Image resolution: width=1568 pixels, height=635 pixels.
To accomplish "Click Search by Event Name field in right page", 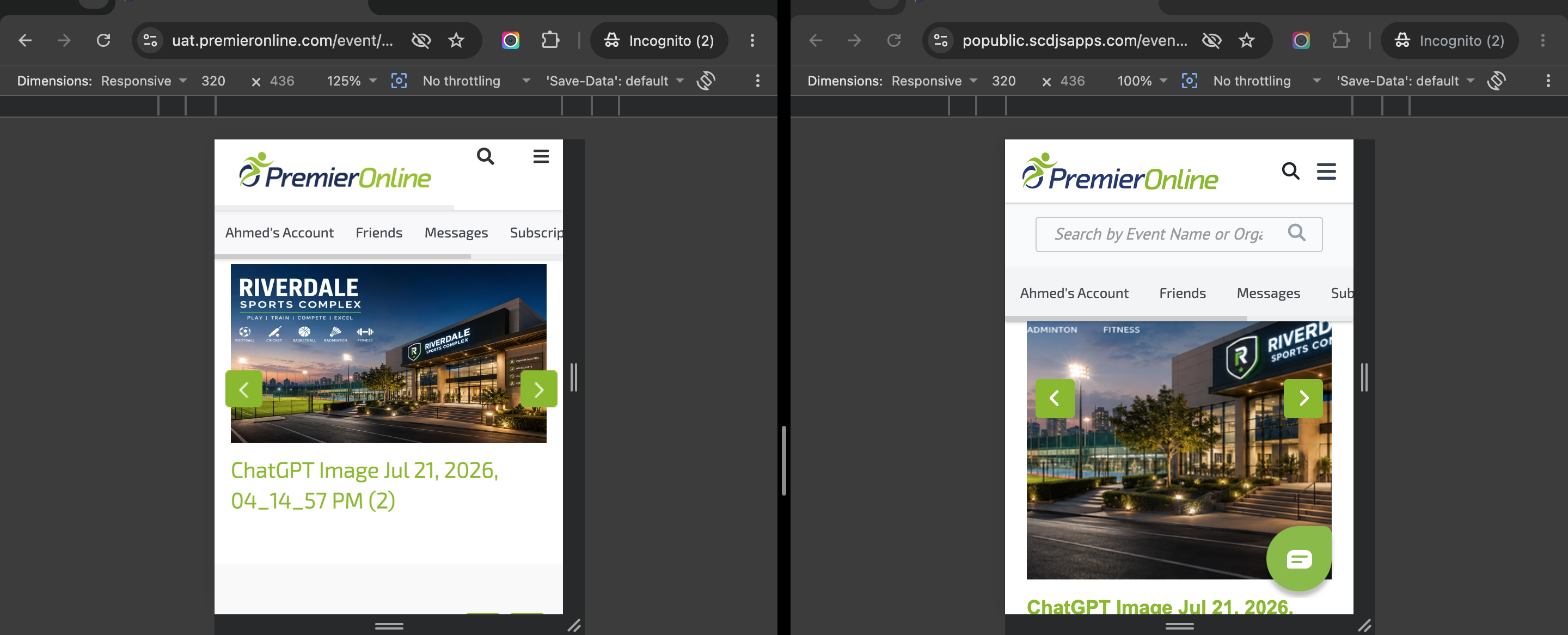I will point(1179,234).
